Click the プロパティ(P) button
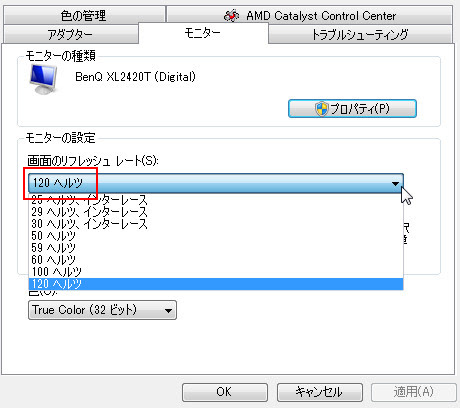The height and width of the screenshot is (408, 460). (x=352, y=108)
